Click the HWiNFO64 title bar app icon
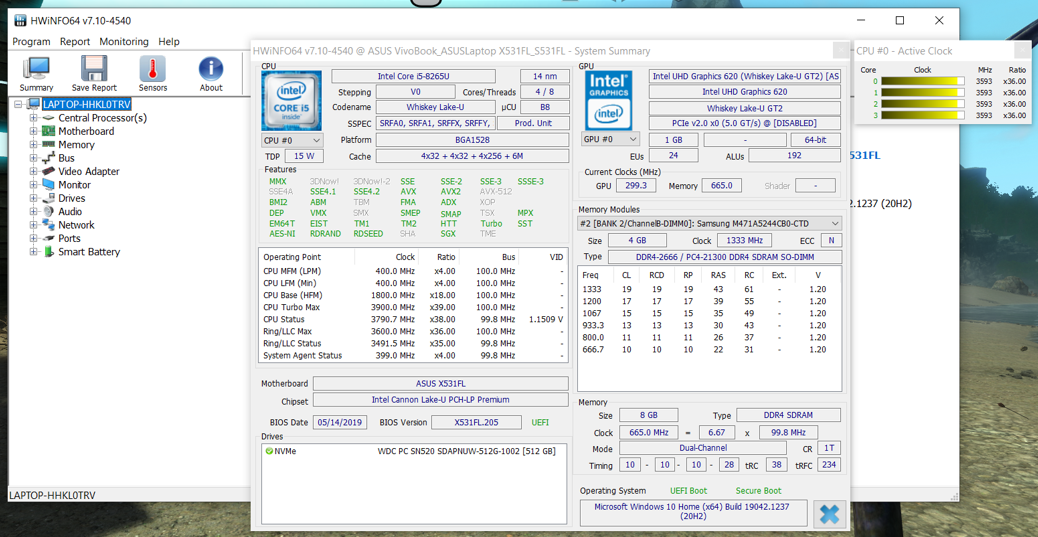The width and height of the screenshot is (1038, 537). pos(21,21)
